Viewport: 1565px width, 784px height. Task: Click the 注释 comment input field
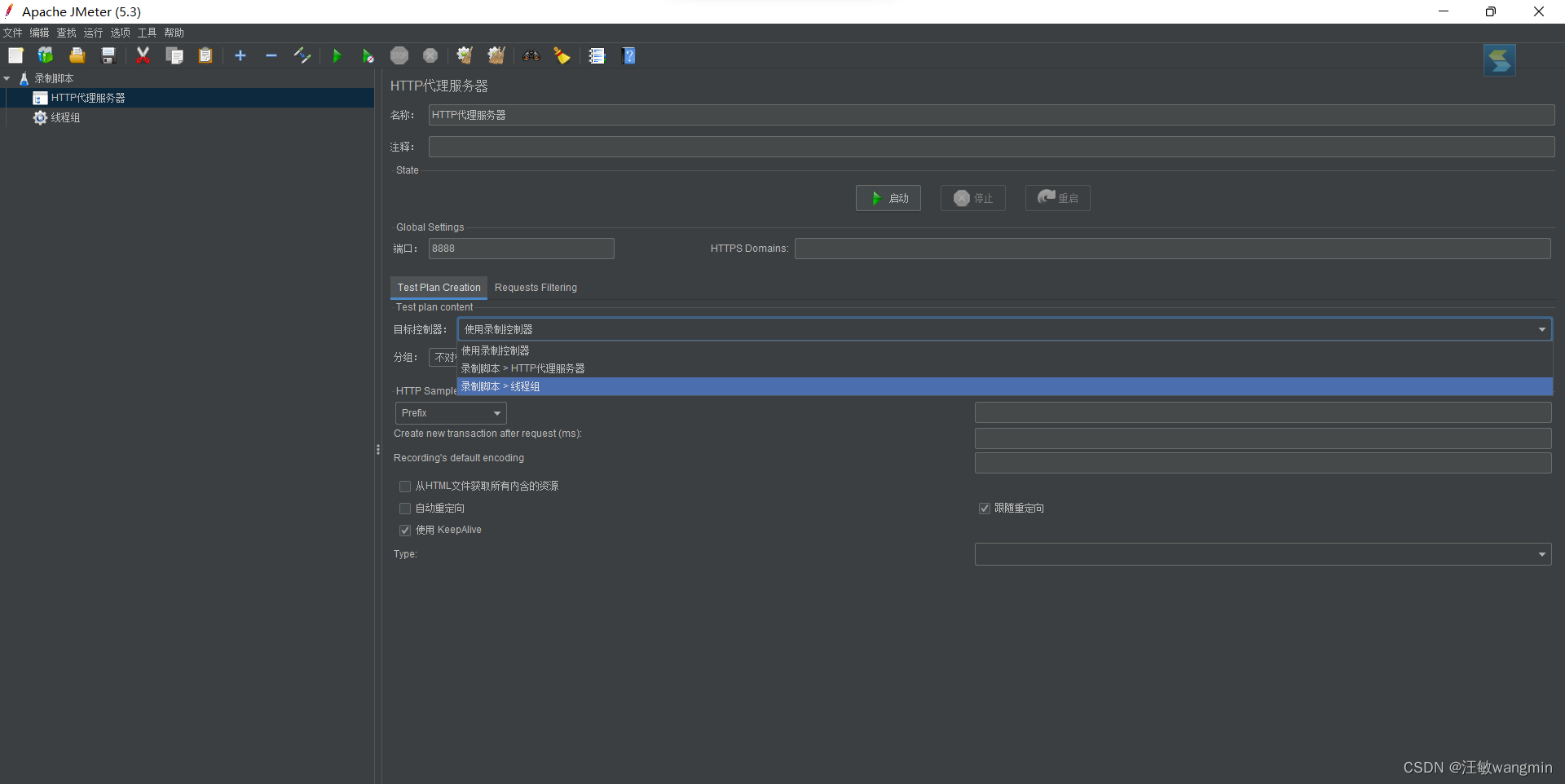(991, 147)
